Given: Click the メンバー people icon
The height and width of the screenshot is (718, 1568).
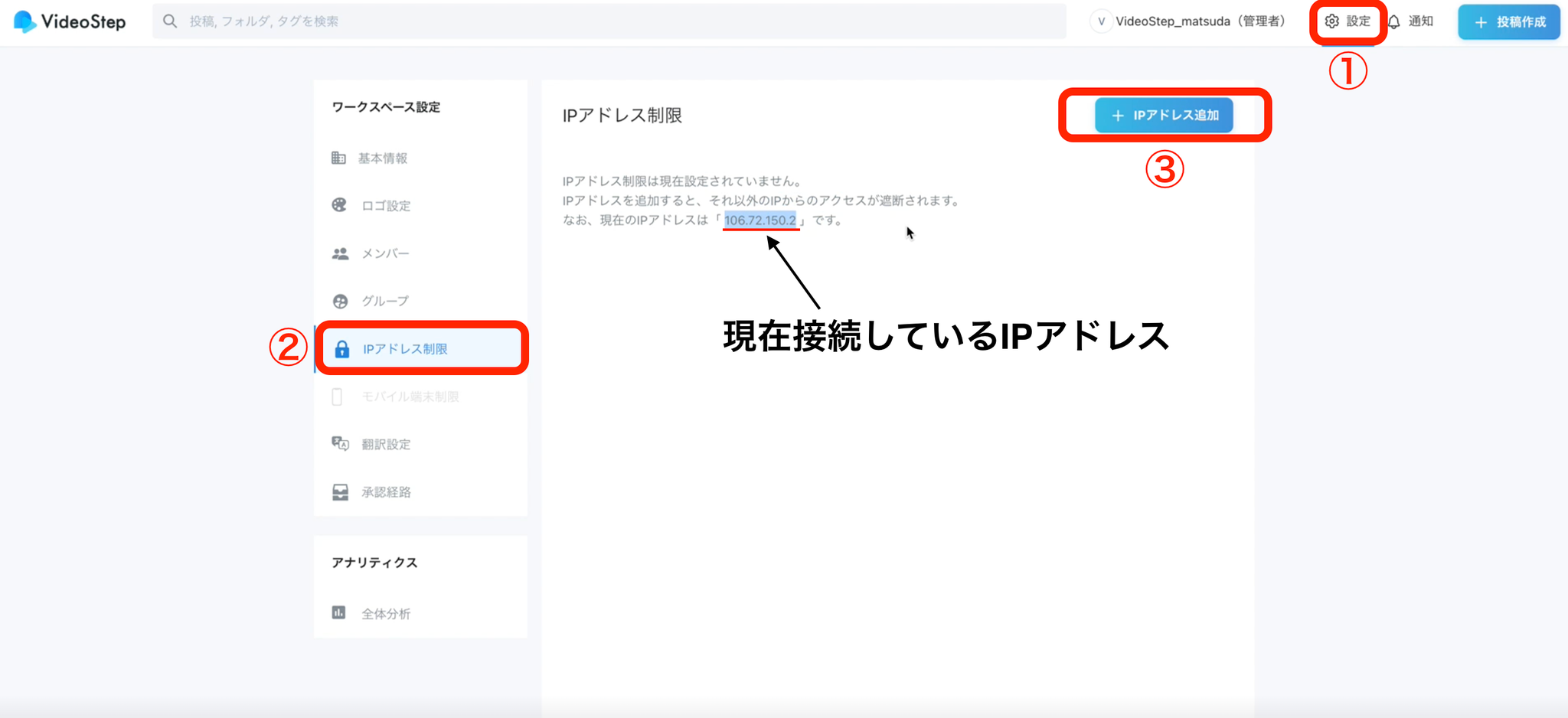Looking at the screenshot, I should pos(340,253).
